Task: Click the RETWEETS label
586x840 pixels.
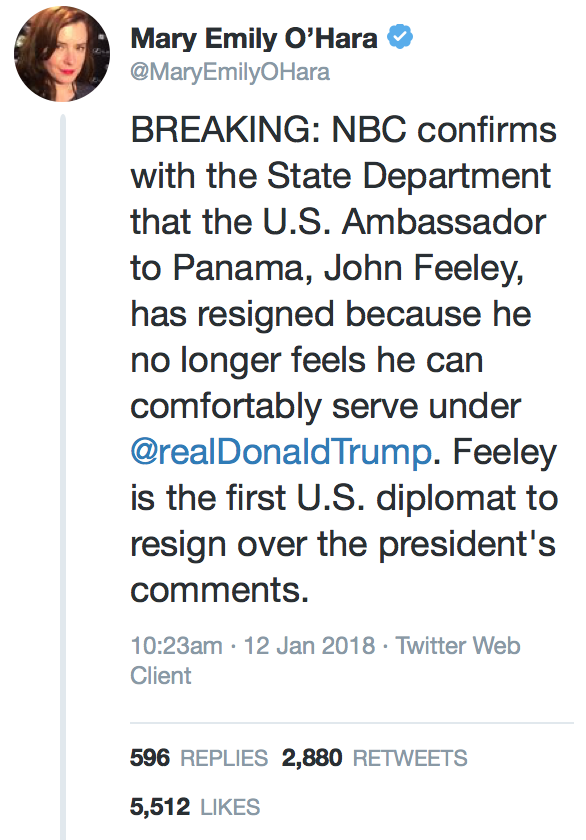Action: tap(410, 759)
